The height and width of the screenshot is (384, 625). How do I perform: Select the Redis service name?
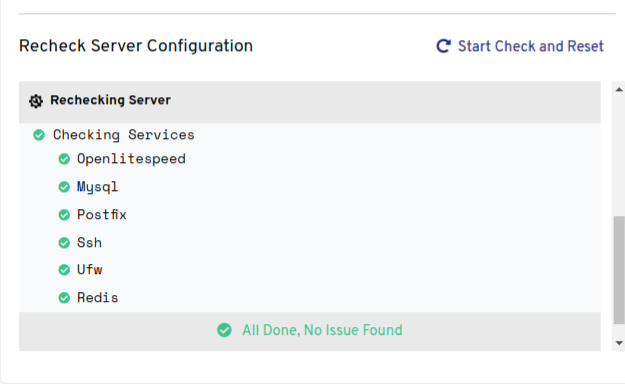coord(98,298)
